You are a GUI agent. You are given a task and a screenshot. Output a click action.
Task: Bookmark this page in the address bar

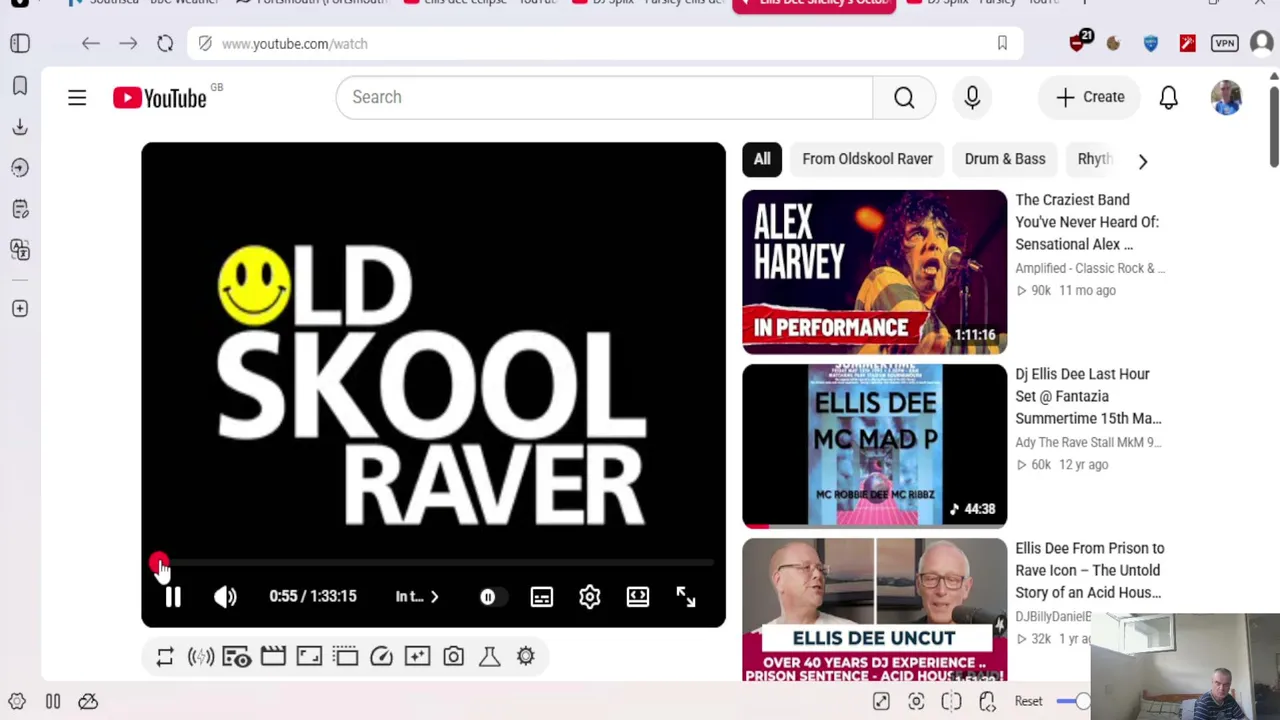click(x=1002, y=43)
